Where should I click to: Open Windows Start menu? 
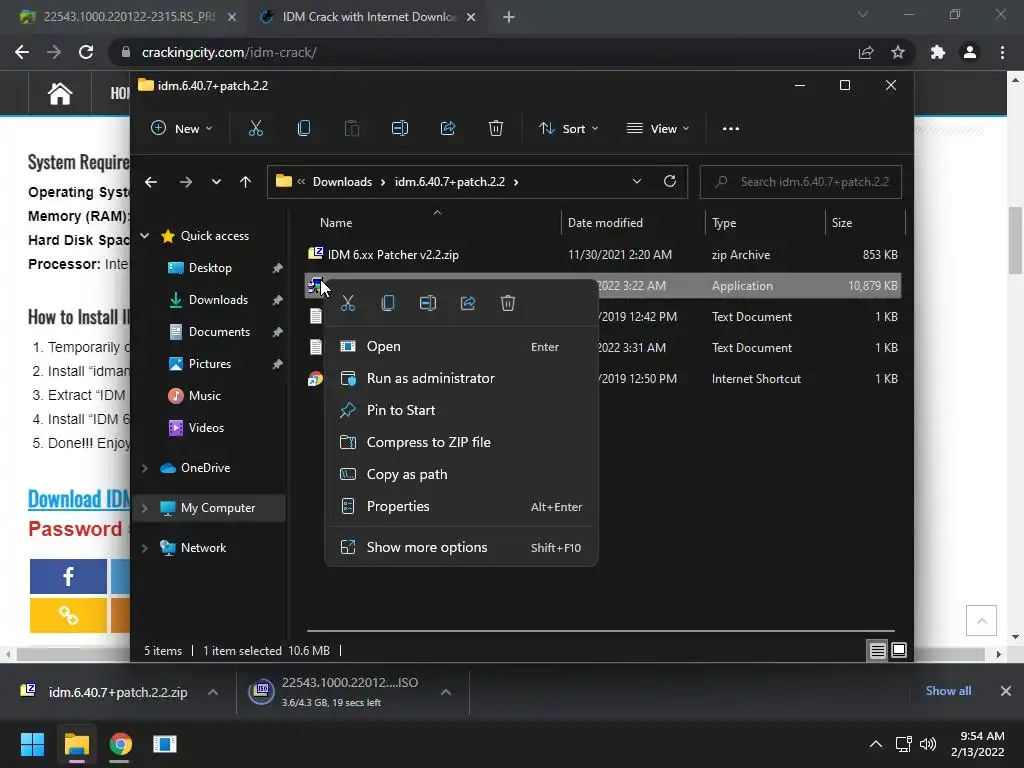click(x=32, y=744)
